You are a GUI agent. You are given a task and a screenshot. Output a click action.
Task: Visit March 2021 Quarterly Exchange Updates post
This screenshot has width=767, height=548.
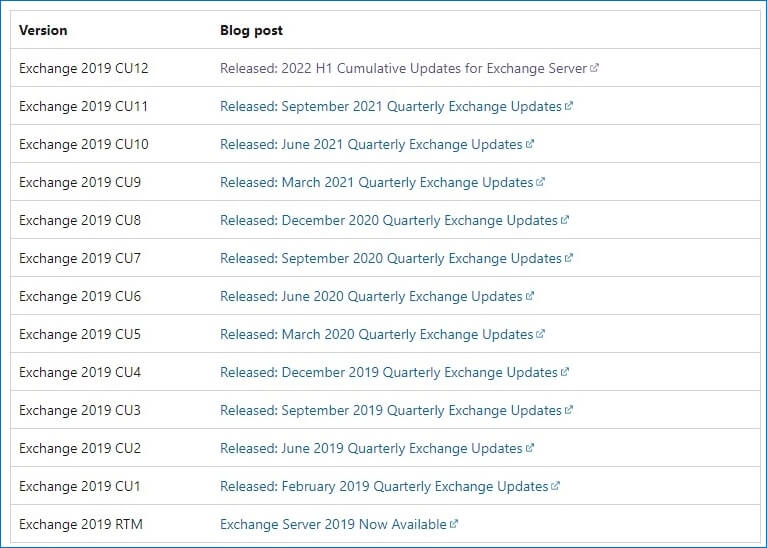(376, 182)
